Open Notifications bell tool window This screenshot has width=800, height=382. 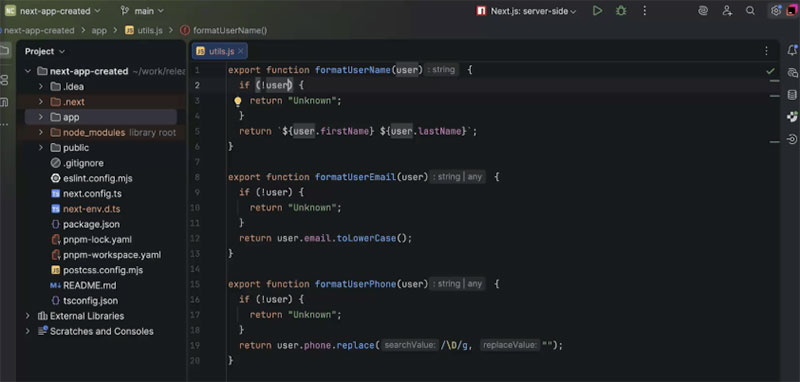792,50
